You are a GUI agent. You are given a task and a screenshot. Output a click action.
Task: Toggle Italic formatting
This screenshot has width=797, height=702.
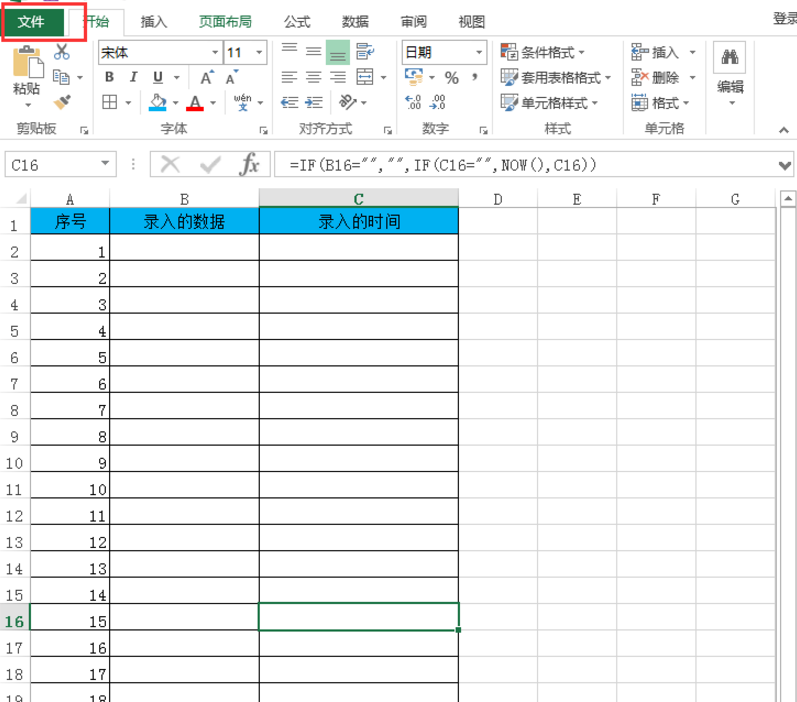[133, 77]
